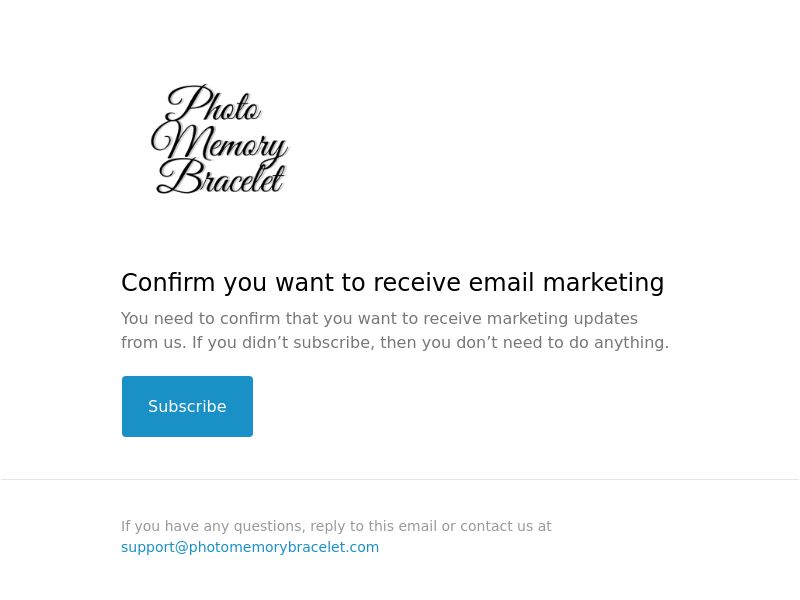The width and height of the screenshot is (800, 600).
Task: Click "contact us at" in the footer
Action: tap(506, 526)
